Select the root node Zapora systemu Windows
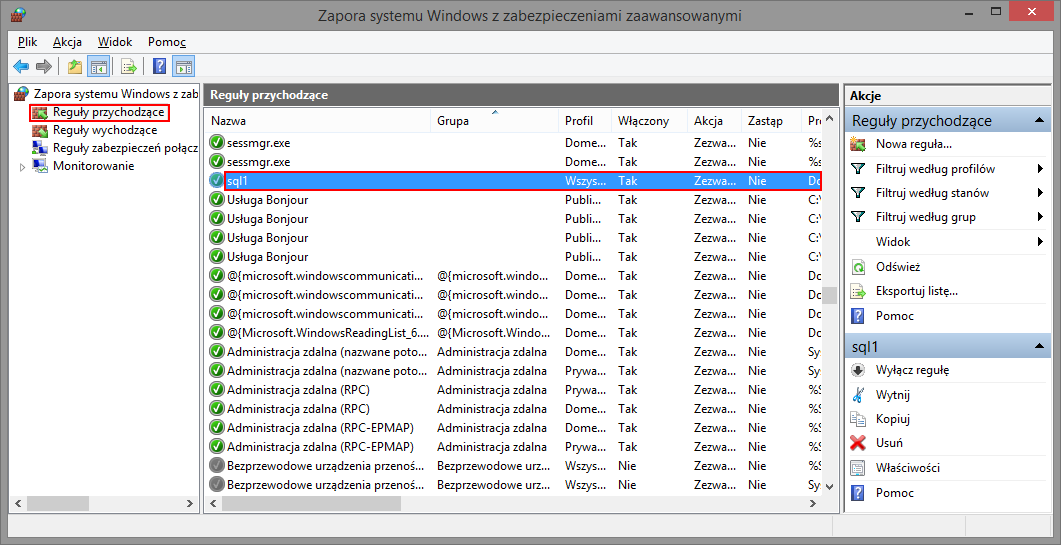This screenshot has width=1061, height=545. pos(115,93)
